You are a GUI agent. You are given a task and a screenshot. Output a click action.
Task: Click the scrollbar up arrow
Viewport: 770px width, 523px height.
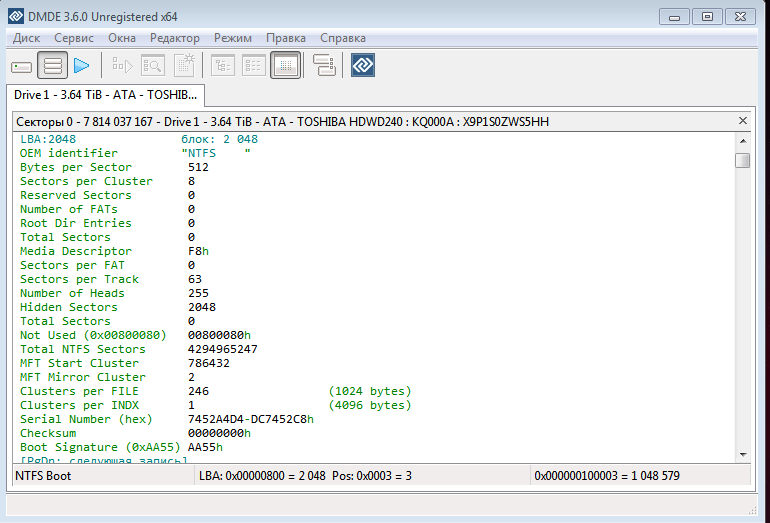(742, 141)
